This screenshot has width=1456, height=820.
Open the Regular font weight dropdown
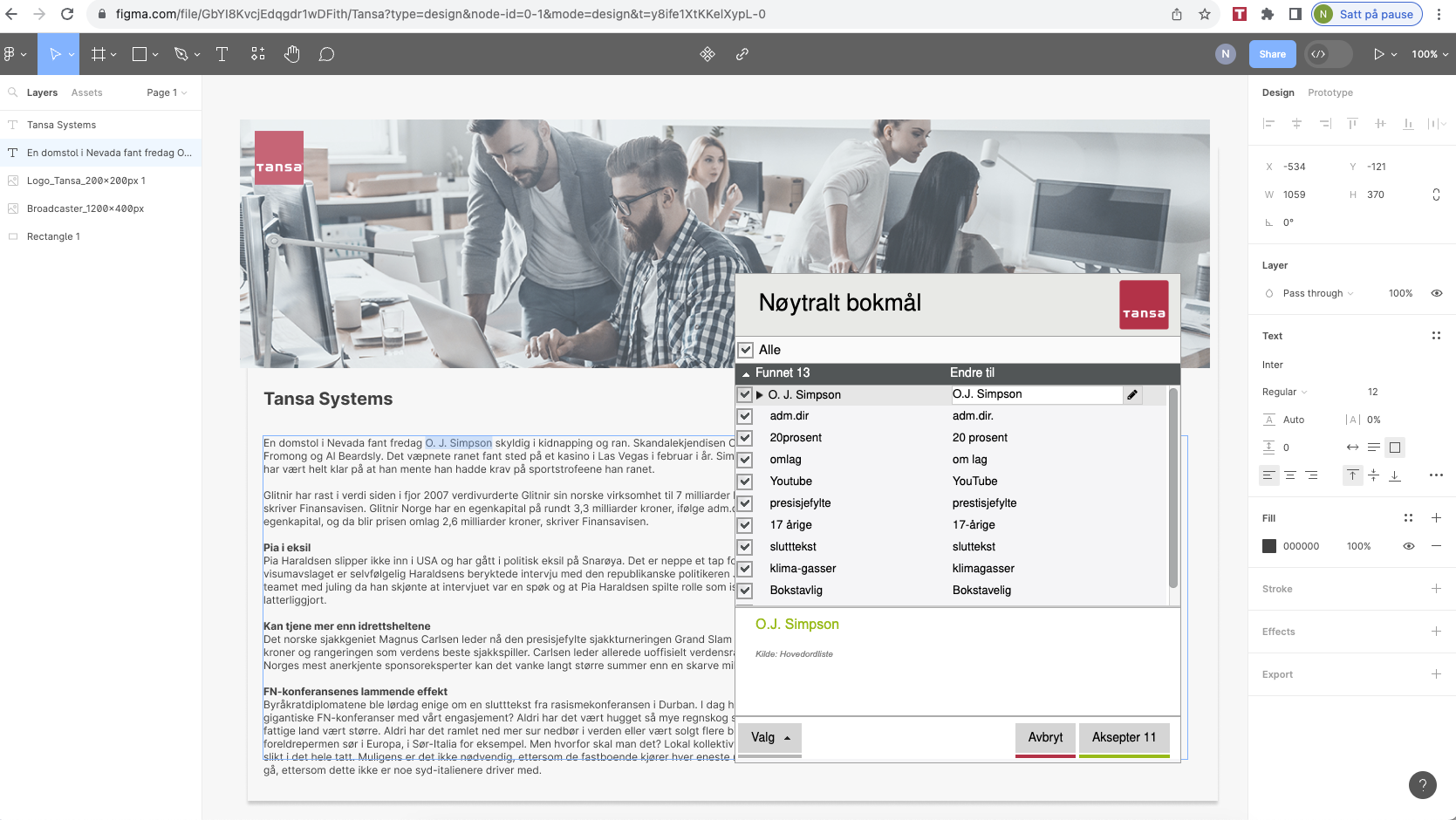point(1285,392)
